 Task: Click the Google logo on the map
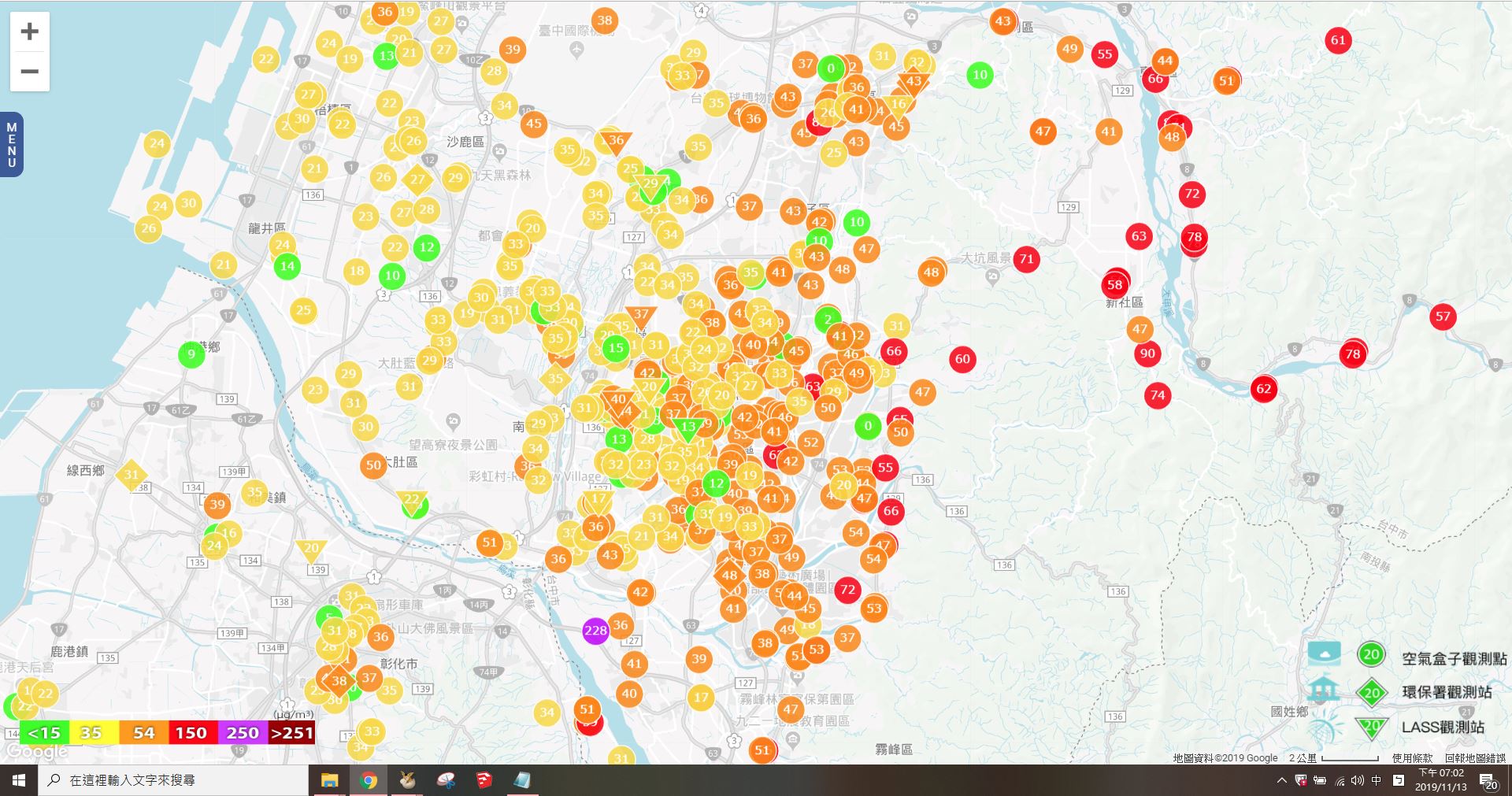click(37, 752)
